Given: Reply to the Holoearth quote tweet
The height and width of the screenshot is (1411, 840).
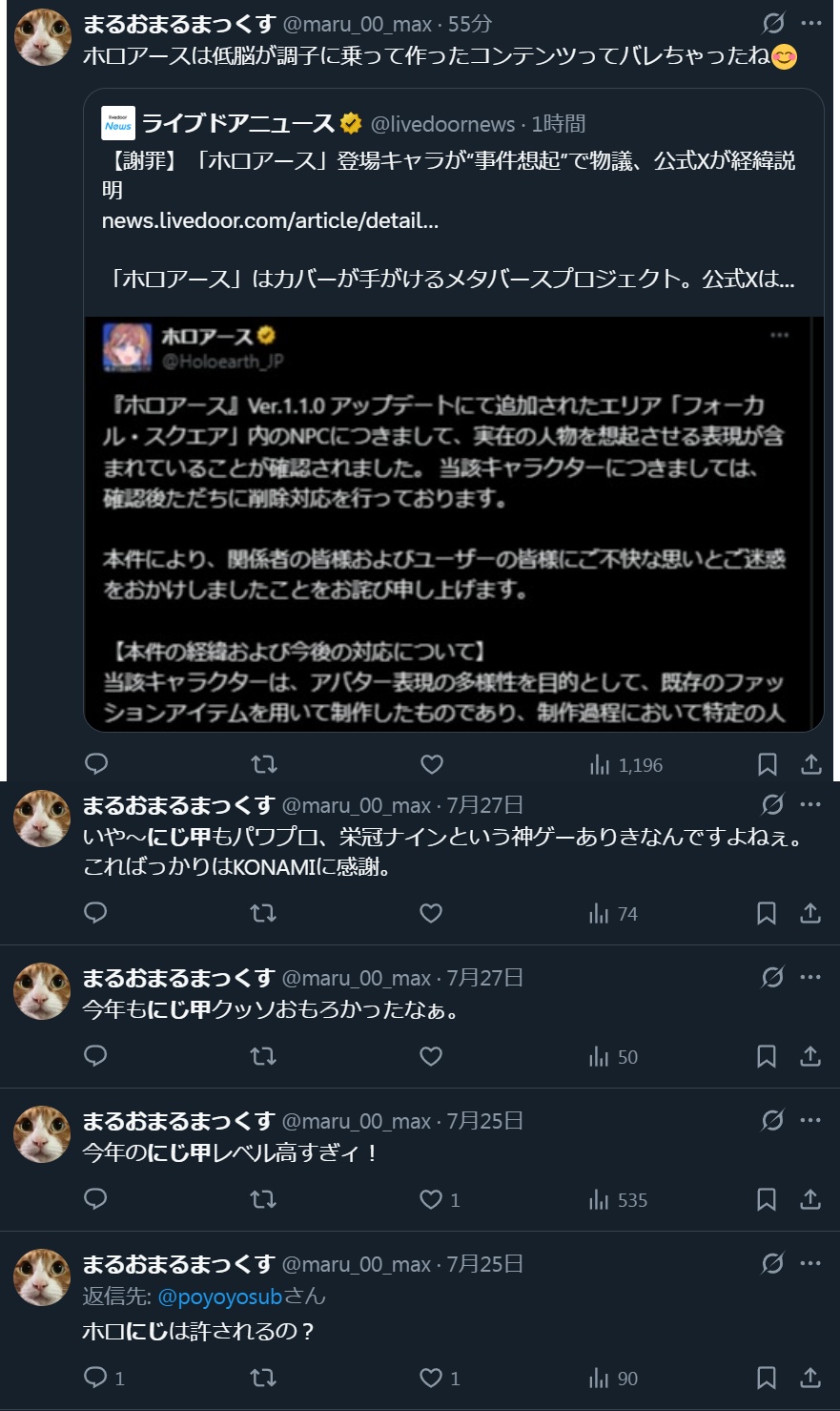Looking at the screenshot, I should tap(96, 764).
